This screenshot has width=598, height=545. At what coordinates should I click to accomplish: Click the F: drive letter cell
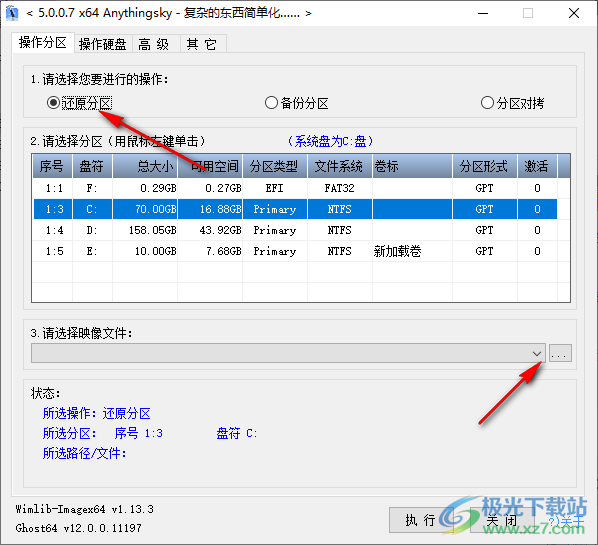pos(92,188)
